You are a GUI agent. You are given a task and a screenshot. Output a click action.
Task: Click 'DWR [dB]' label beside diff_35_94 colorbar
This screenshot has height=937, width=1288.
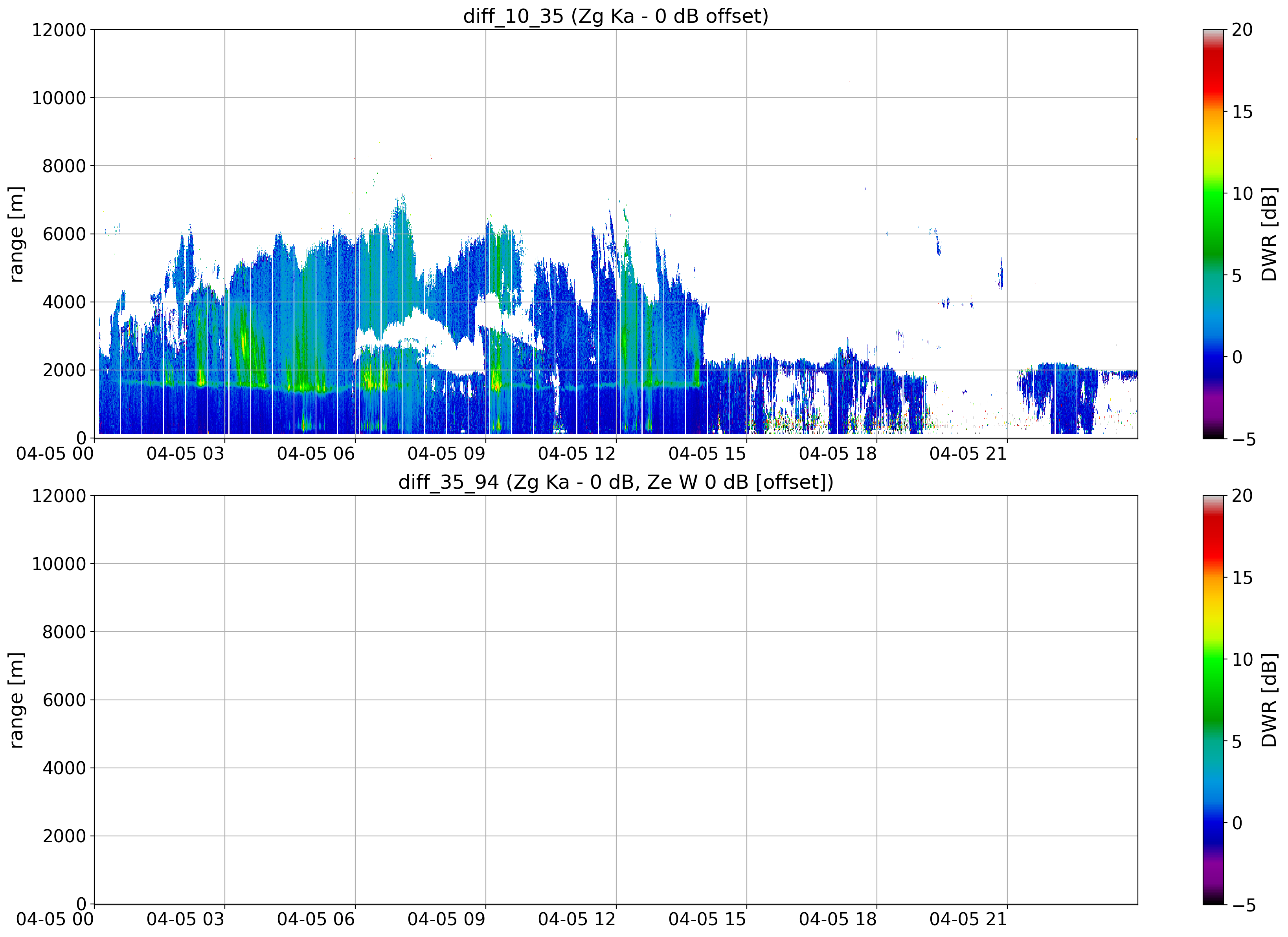(x=1269, y=700)
